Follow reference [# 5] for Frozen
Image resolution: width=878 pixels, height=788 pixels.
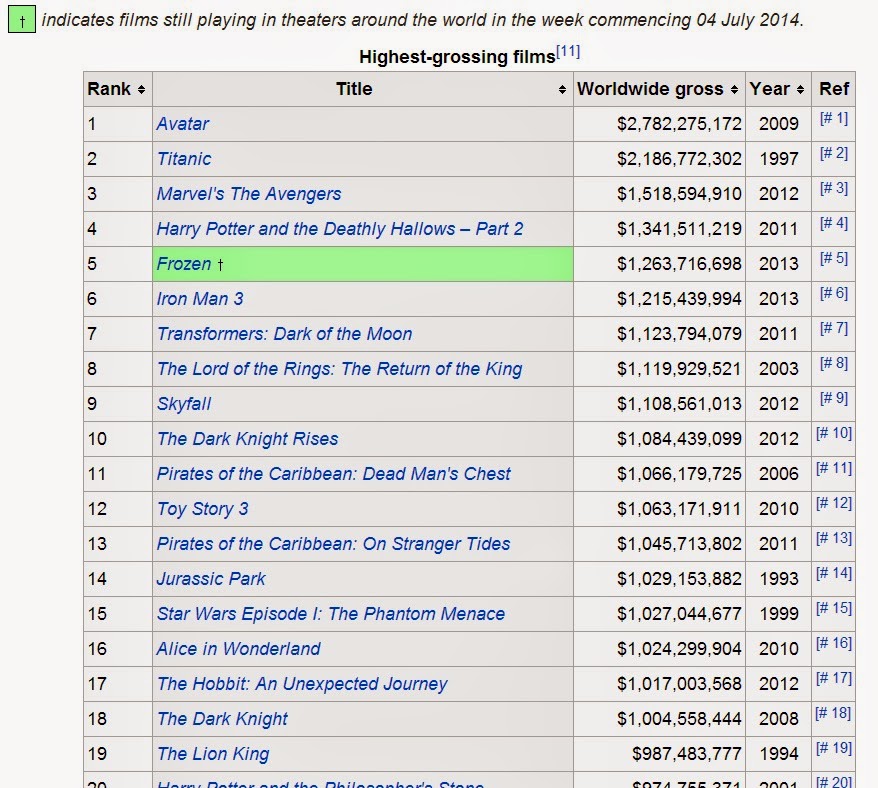(x=834, y=258)
